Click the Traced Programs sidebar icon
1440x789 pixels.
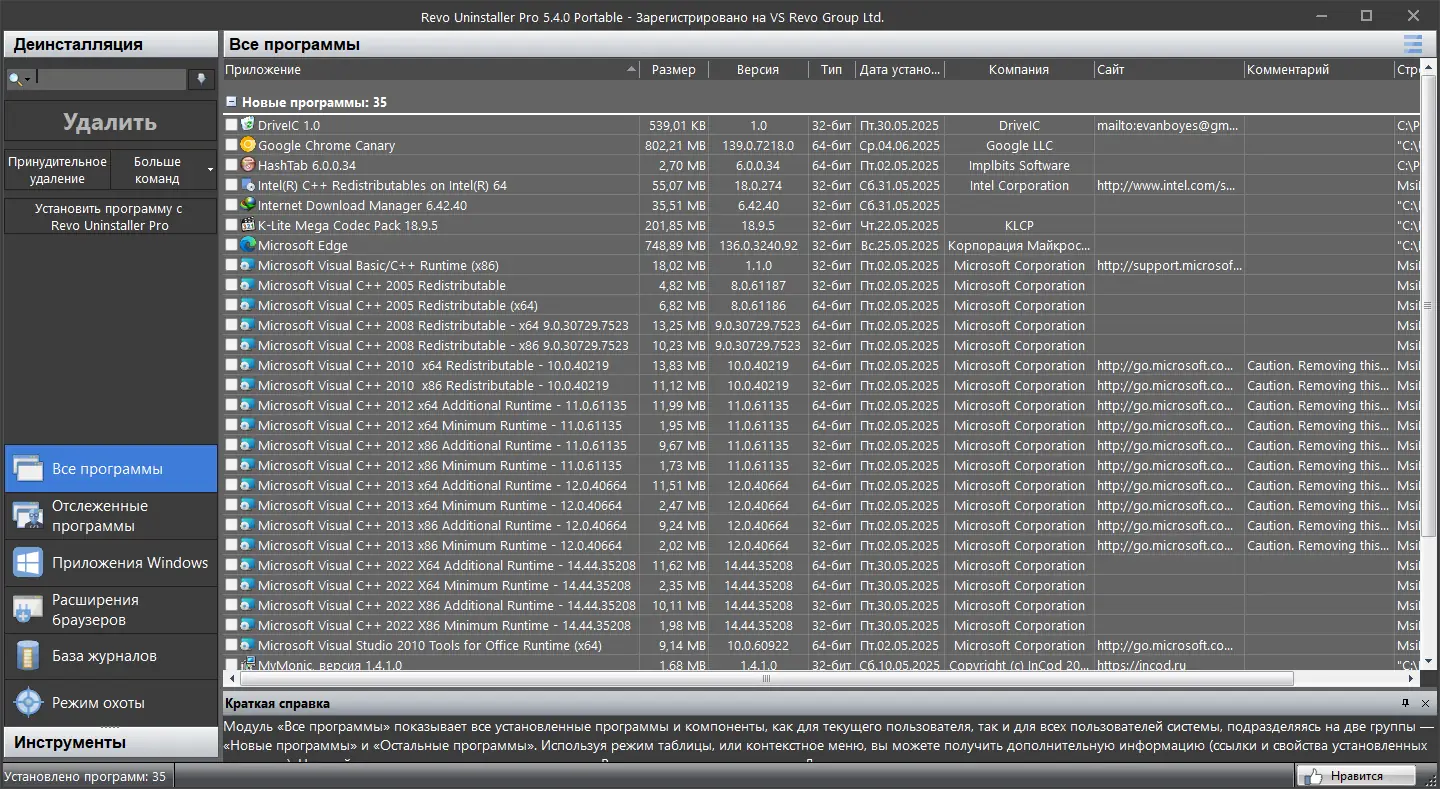[x=27, y=516]
